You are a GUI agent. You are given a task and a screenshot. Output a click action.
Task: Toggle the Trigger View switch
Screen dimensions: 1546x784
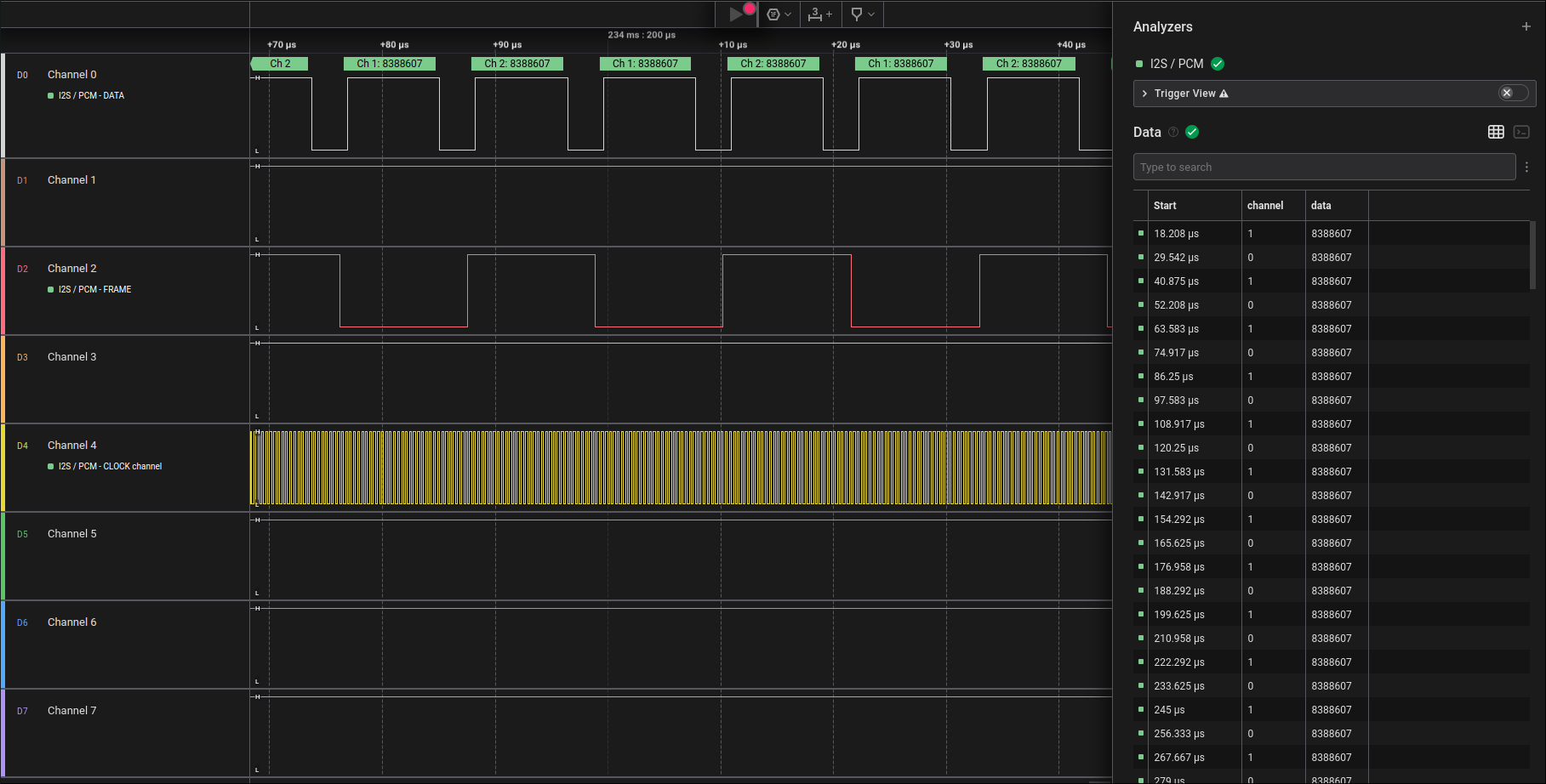(1513, 93)
